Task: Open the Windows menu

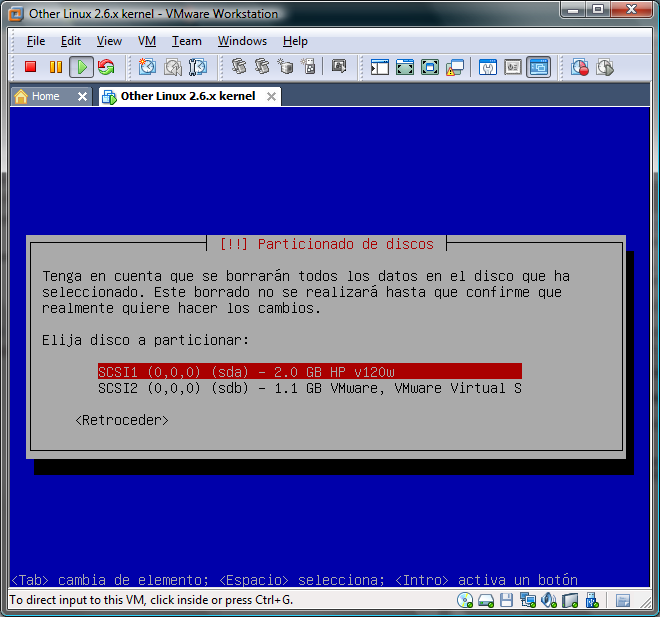Action: pyautogui.click(x=242, y=41)
